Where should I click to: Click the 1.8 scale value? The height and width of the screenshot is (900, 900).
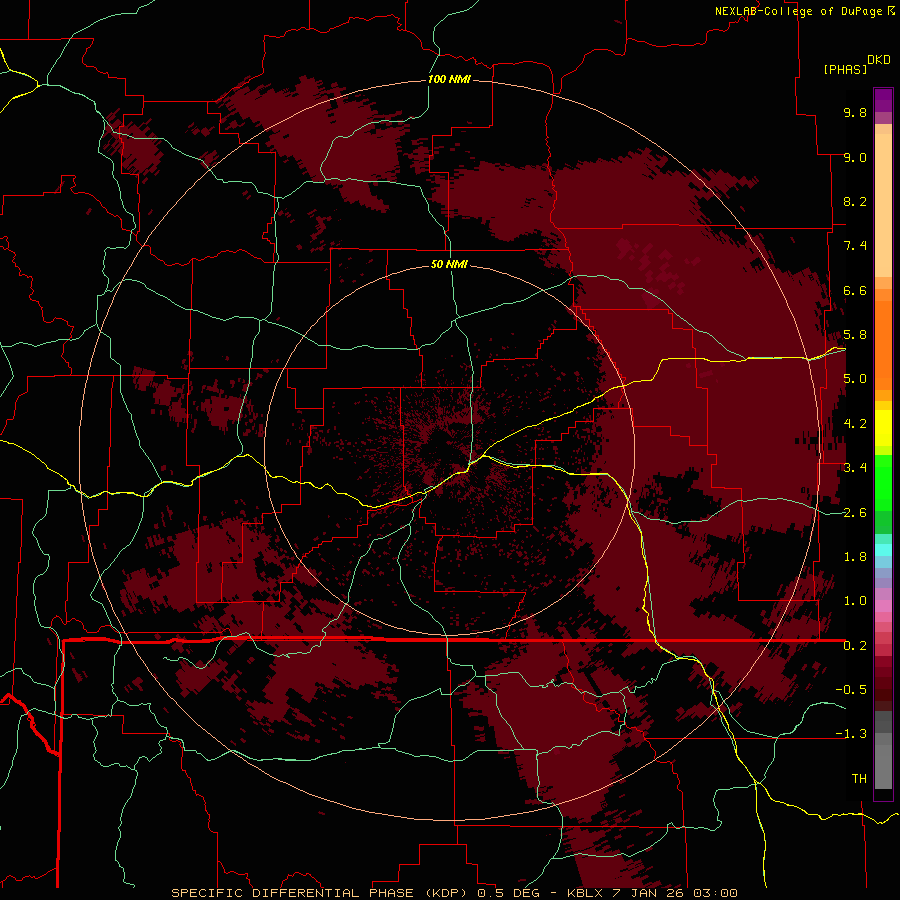855,557
